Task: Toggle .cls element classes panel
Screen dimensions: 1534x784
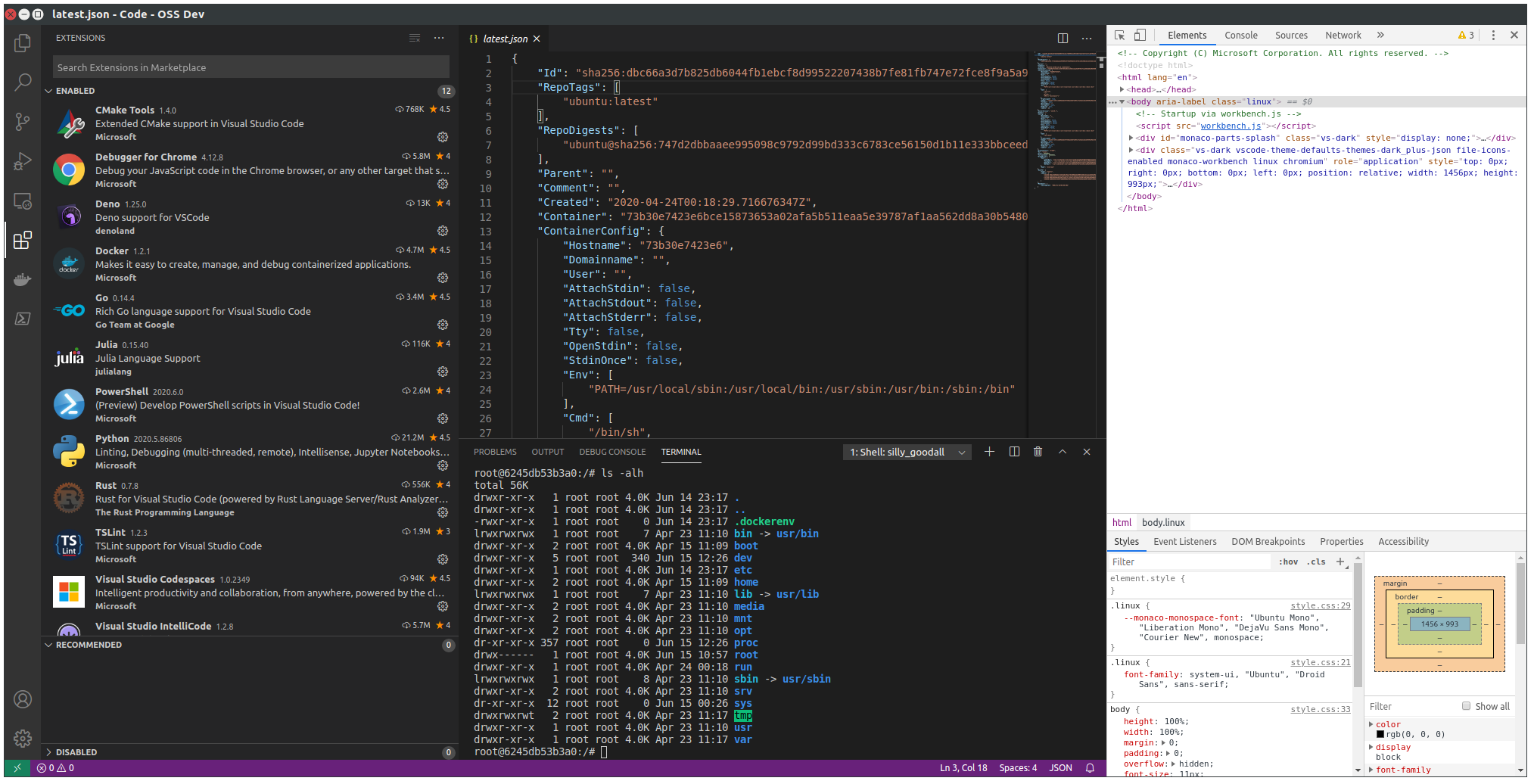Action: pyautogui.click(x=1316, y=562)
